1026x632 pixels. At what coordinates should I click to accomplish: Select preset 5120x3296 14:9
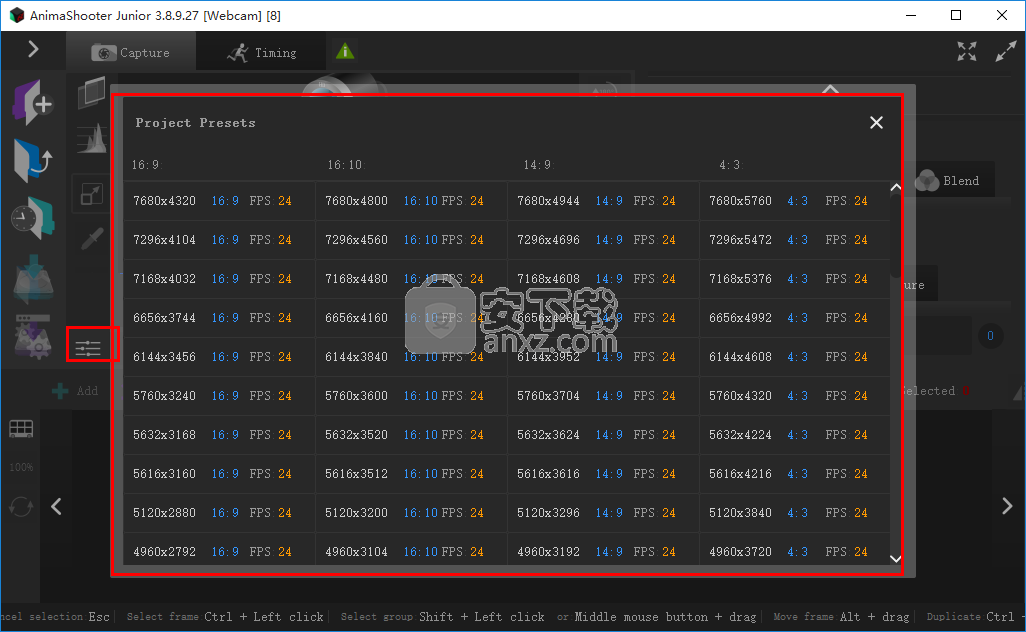tap(603, 513)
